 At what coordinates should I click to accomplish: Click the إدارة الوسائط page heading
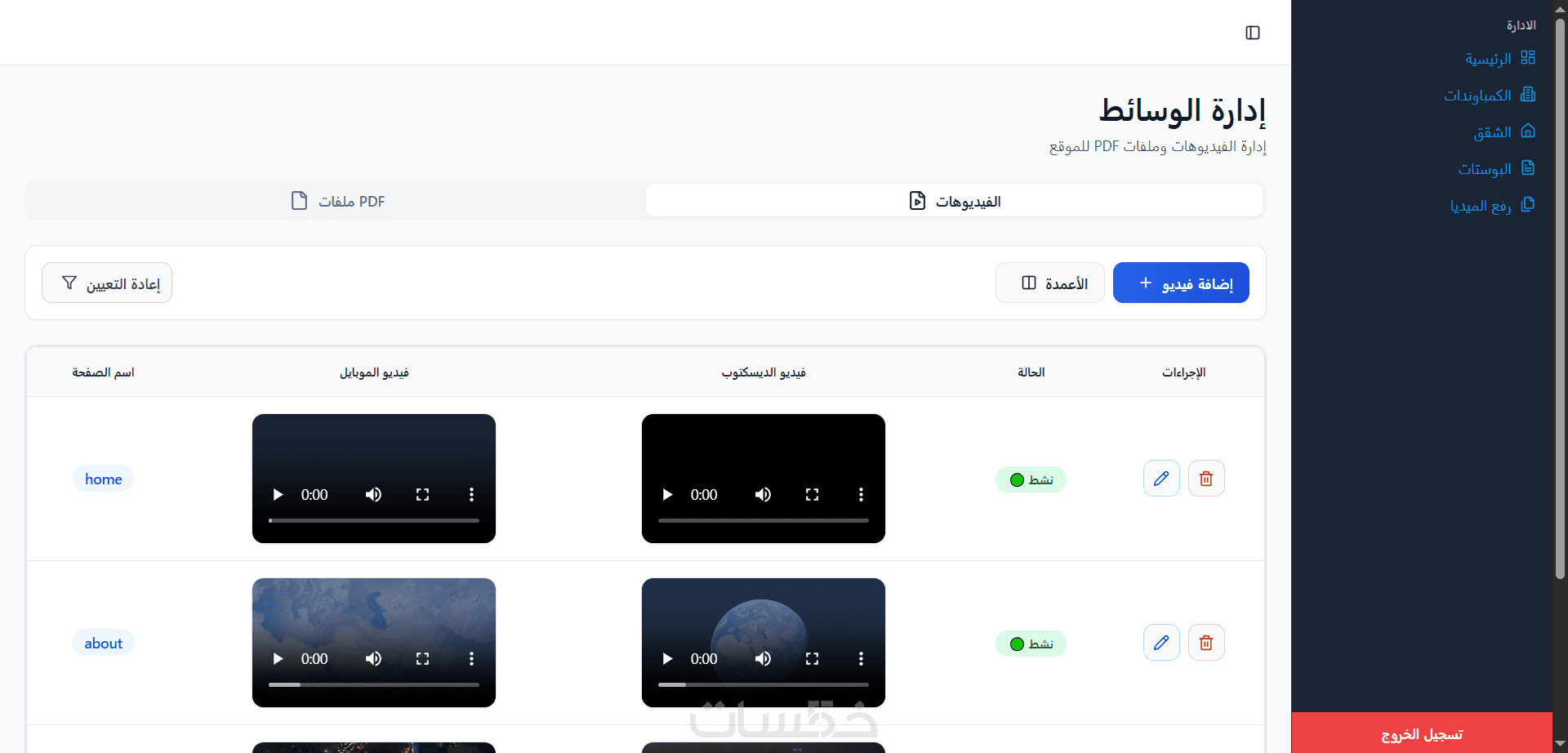coord(1183,110)
